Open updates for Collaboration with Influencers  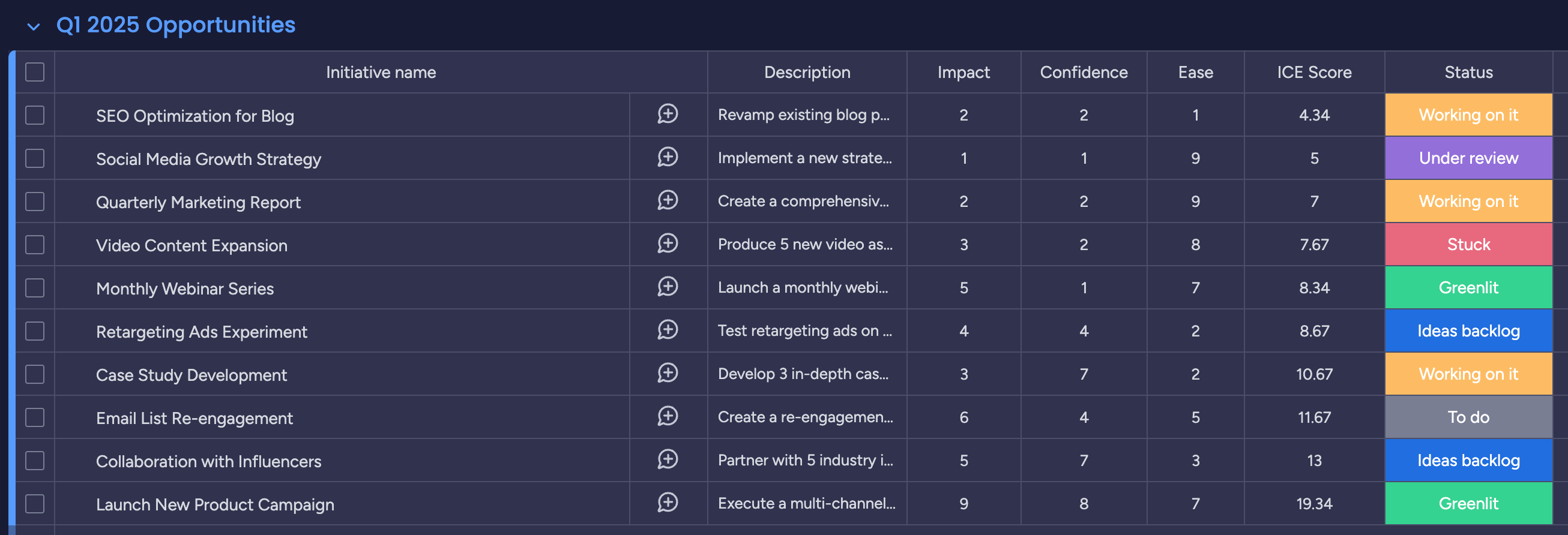click(668, 459)
